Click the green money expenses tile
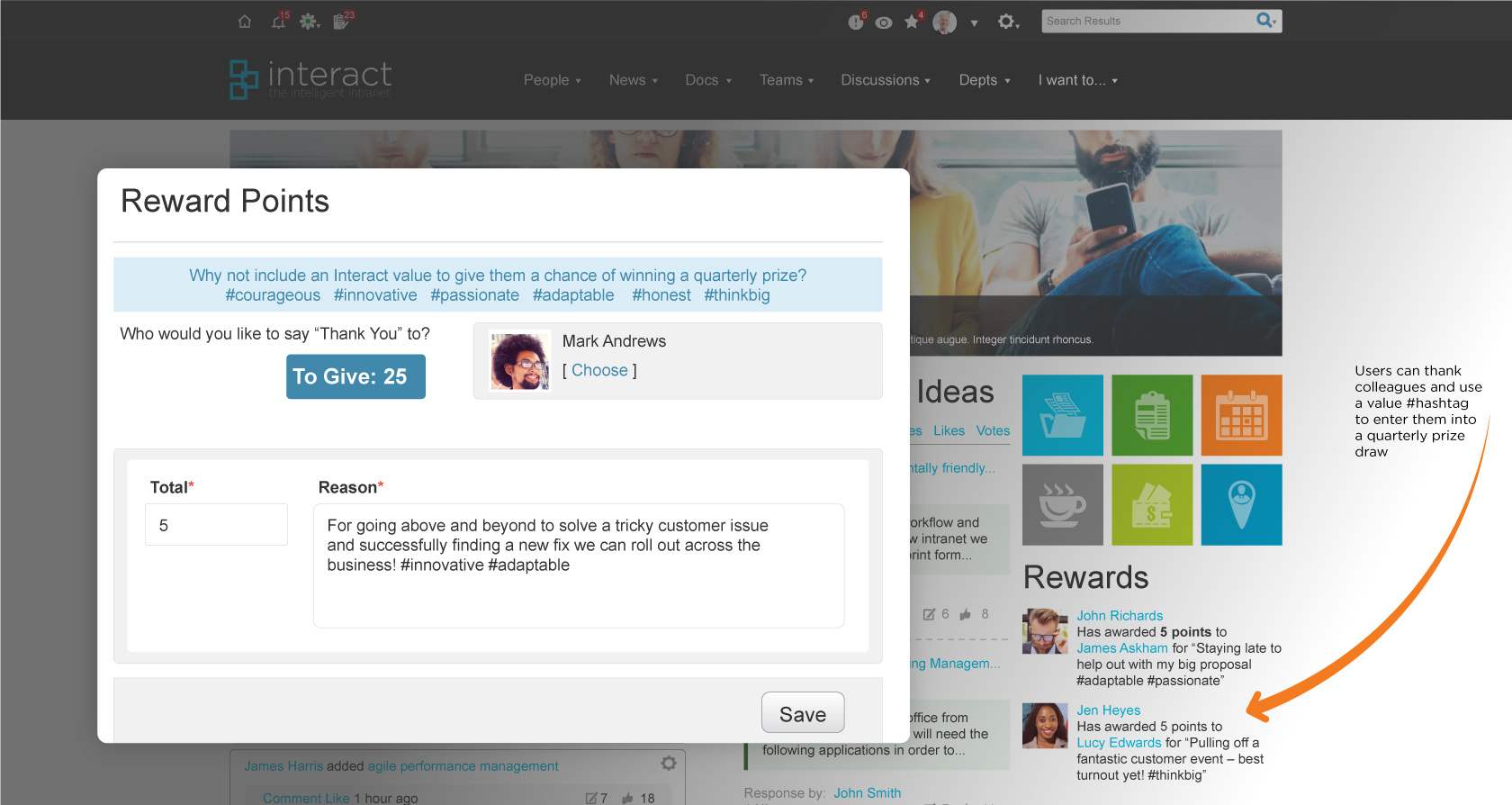Image resolution: width=1512 pixels, height=805 pixels. pos(1152,505)
